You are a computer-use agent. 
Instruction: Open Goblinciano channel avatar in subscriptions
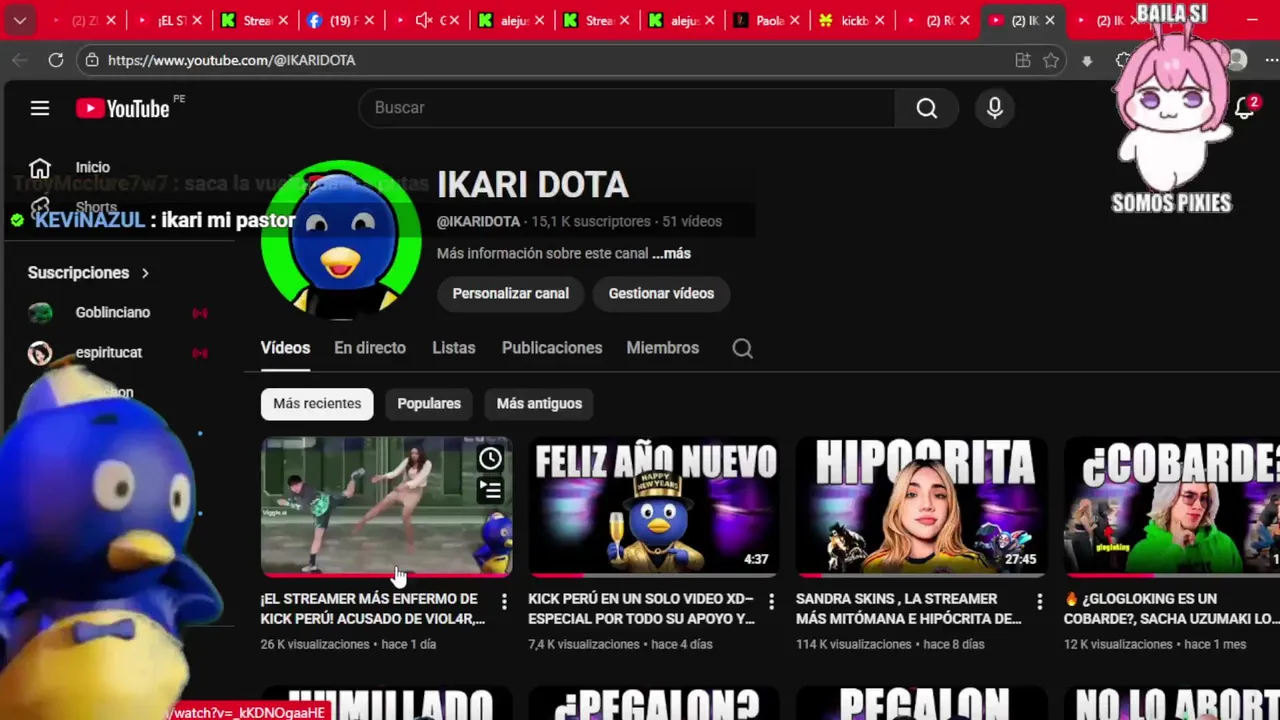point(40,313)
